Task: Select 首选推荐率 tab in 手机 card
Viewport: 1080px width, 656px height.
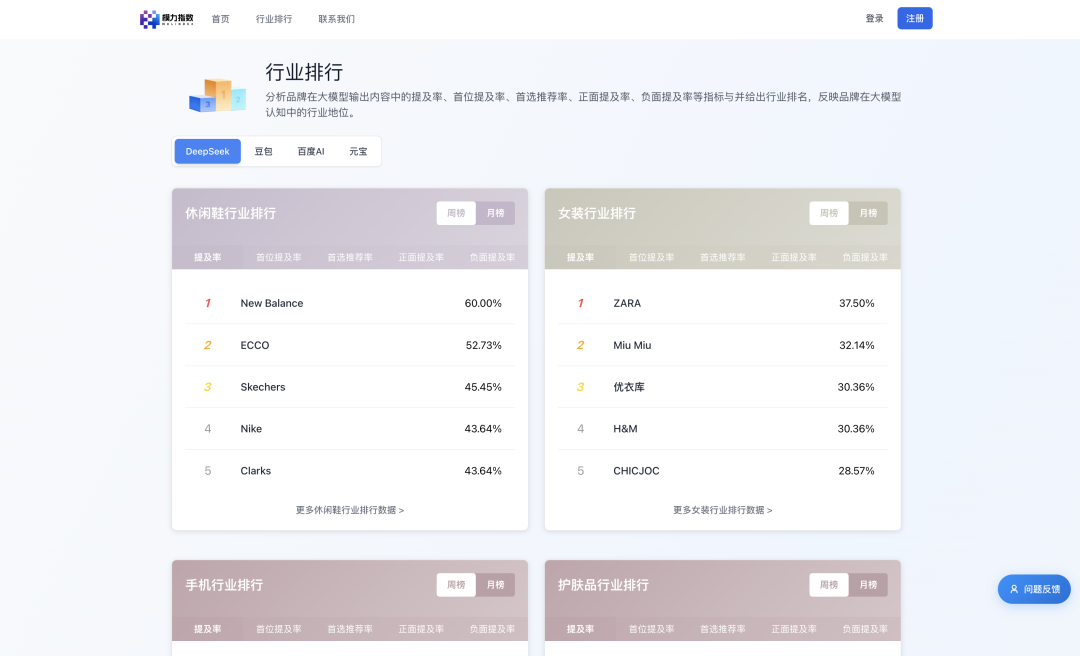Action: (x=350, y=629)
